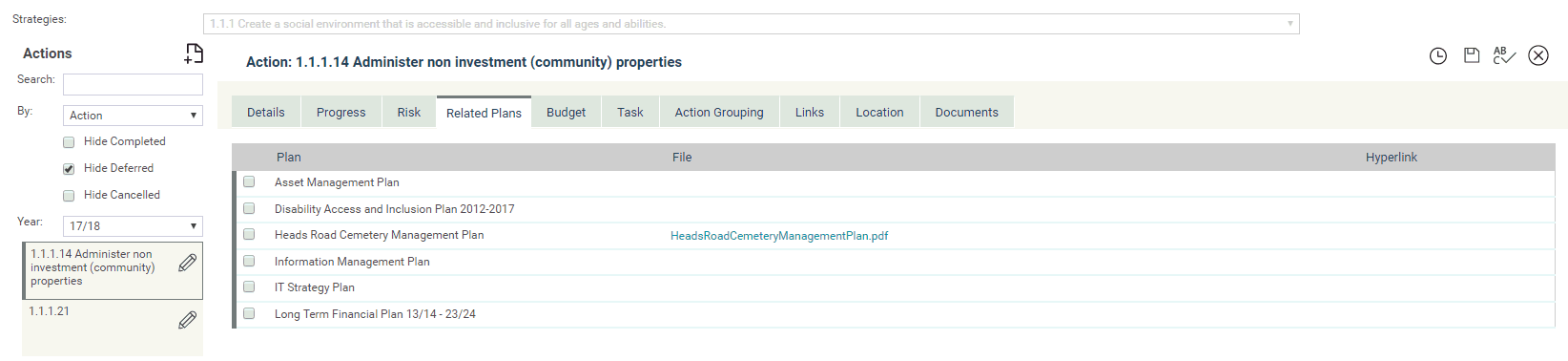Open the Year 17/18 dropdown
This screenshot has width=1568, height=361.
(x=133, y=226)
